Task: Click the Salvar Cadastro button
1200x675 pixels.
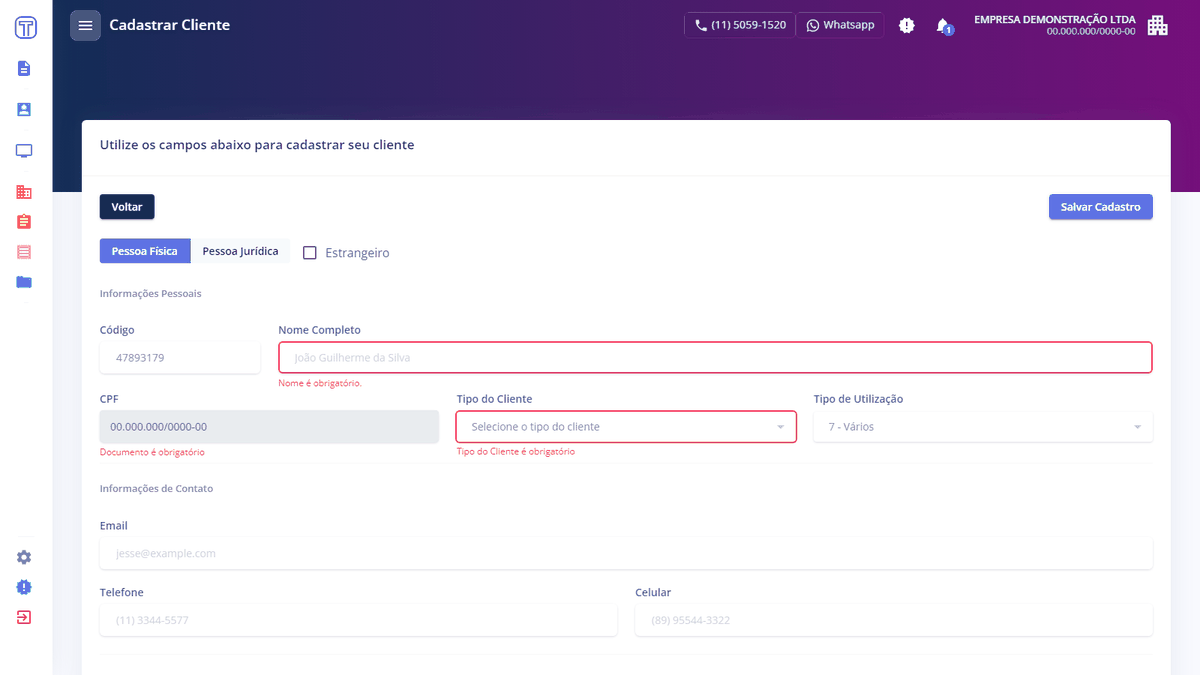Action: 1101,207
